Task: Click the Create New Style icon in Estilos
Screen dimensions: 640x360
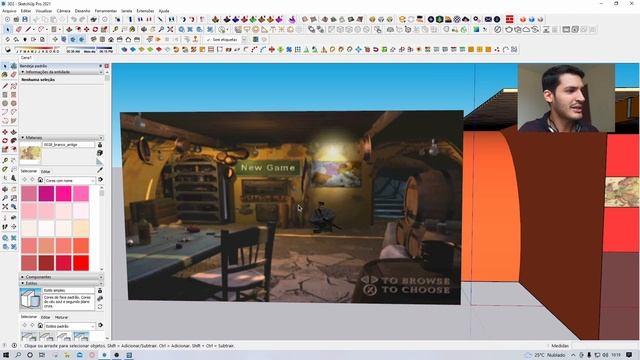Action: click(100, 298)
